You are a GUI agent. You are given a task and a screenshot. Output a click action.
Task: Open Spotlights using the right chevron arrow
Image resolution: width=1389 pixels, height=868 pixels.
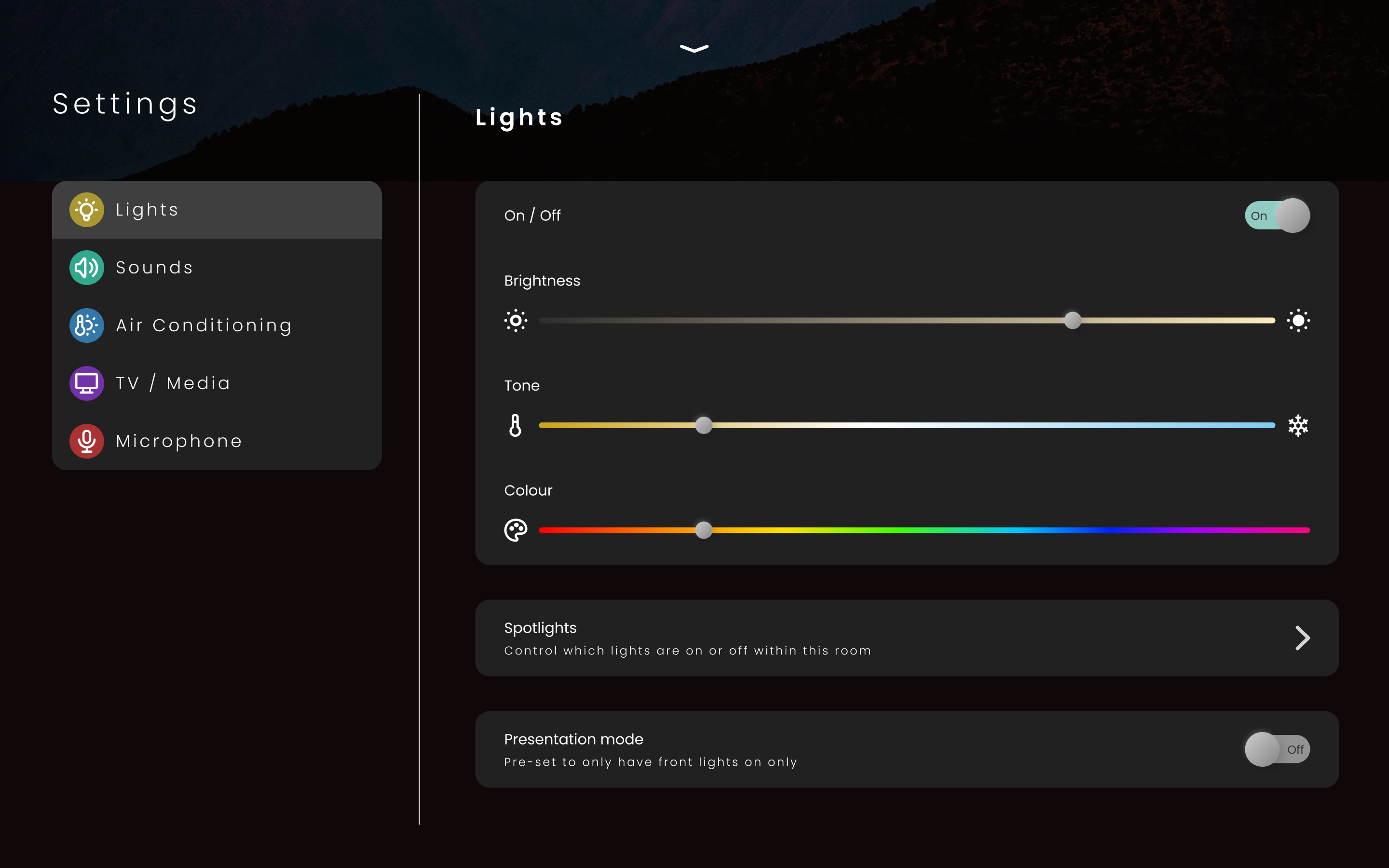[1302, 638]
